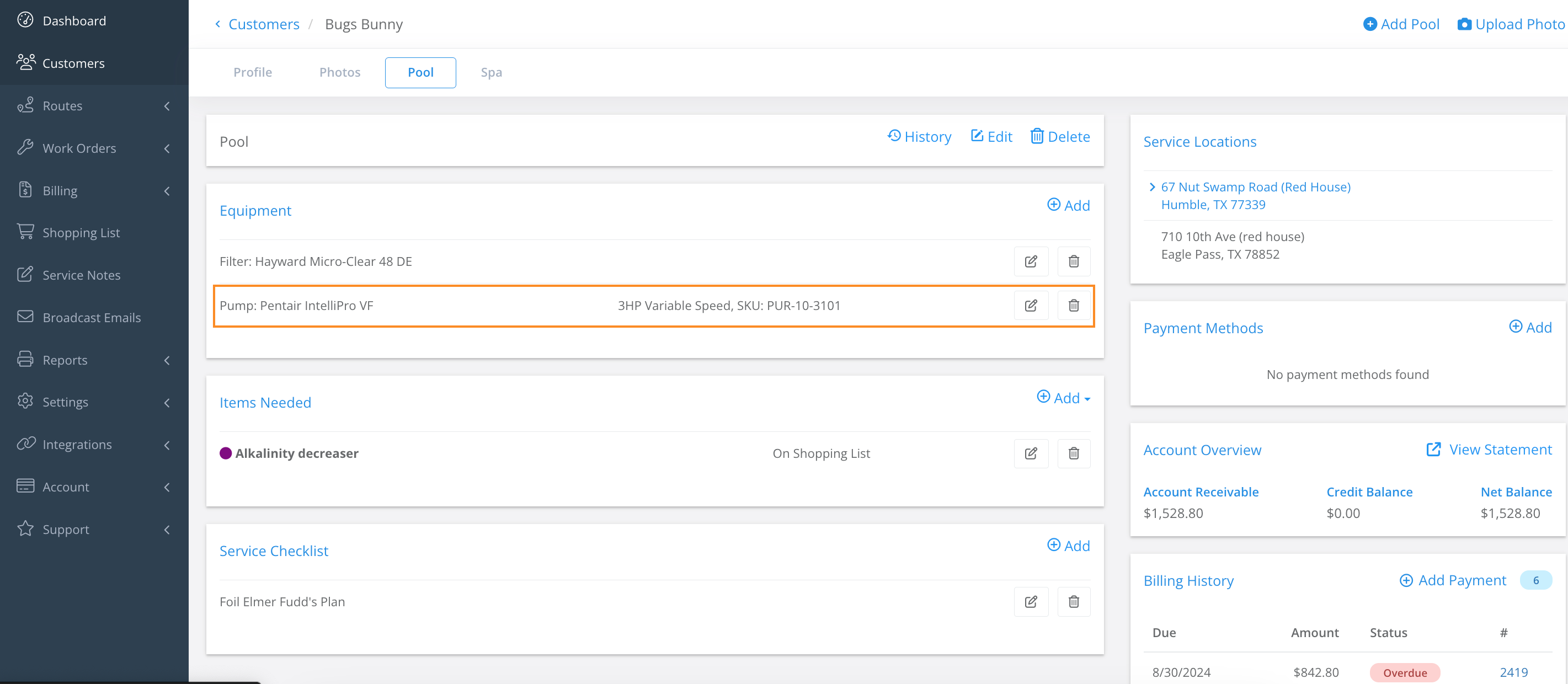Select the Pool tab
This screenshot has height=684, width=1568.
[420, 72]
